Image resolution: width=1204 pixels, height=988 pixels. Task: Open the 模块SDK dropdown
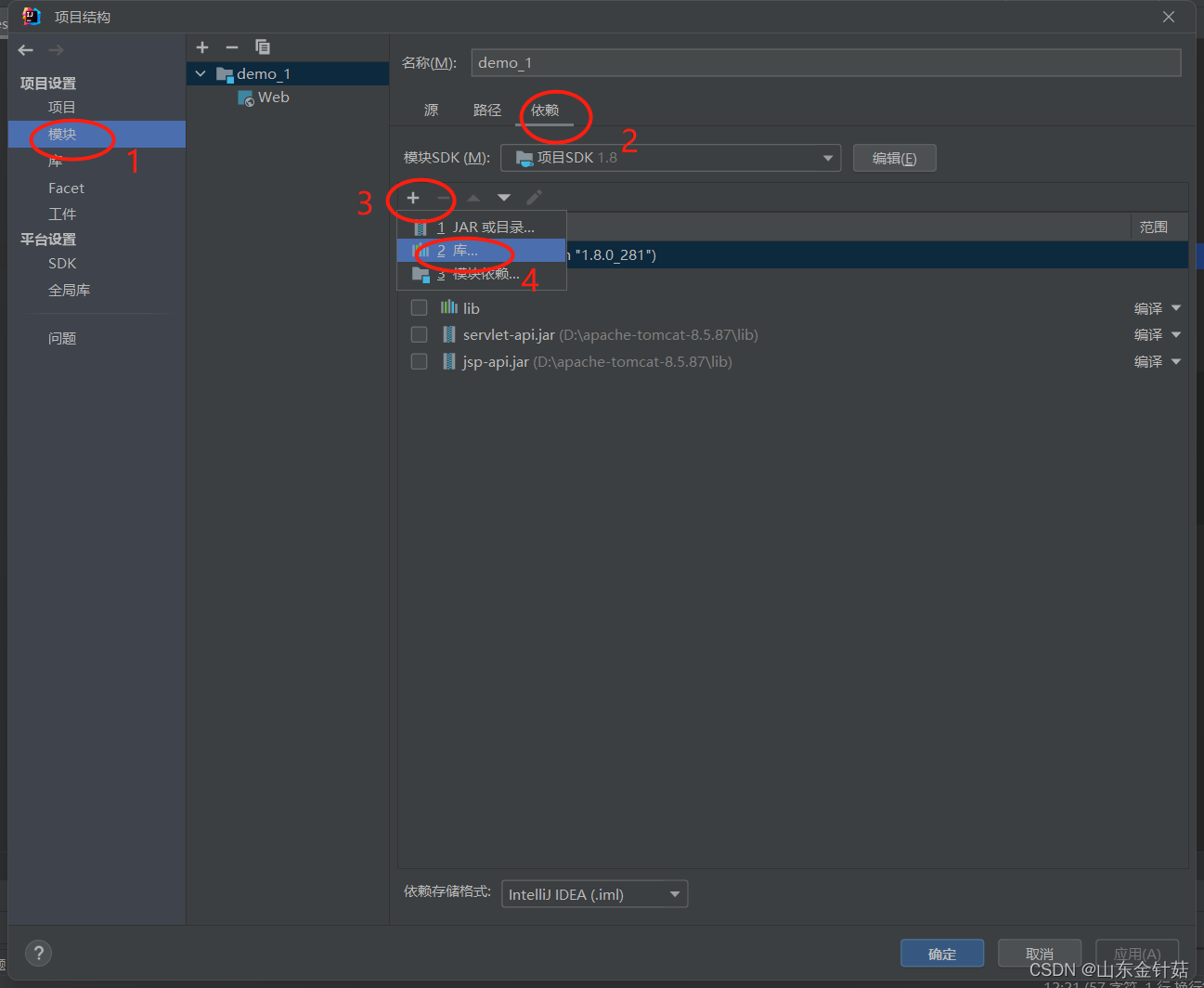(x=670, y=158)
